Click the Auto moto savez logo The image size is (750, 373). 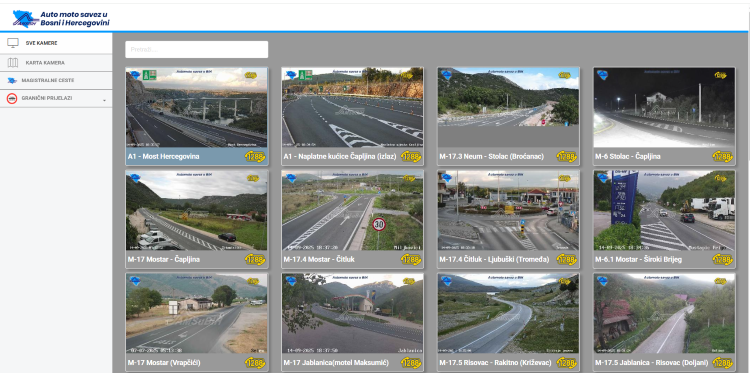click(x=61, y=18)
